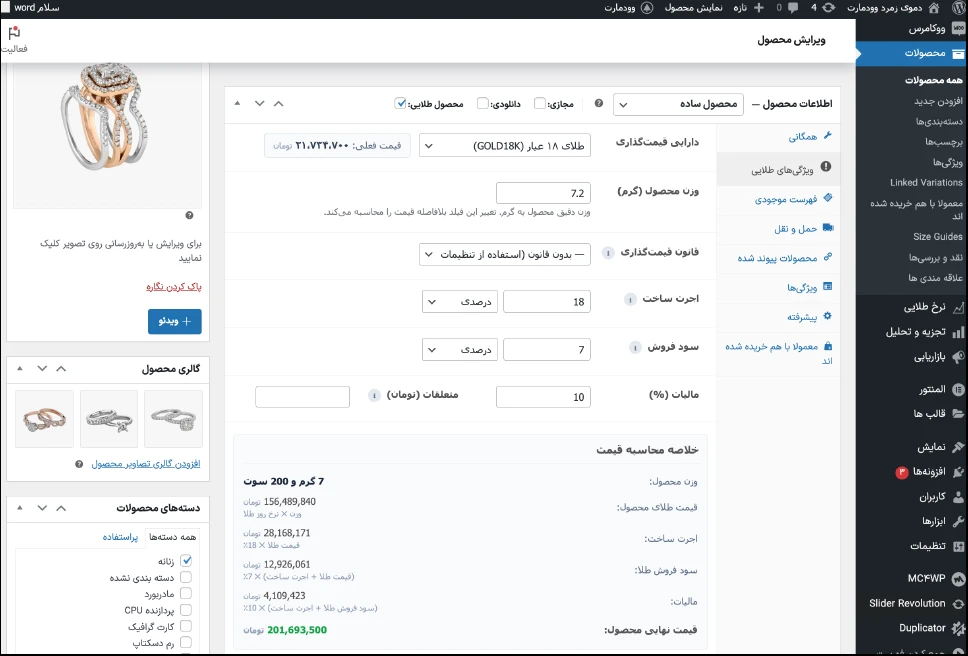Click the مالیات (%) tax input field
The image size is (968, 656).
coord(543,397)
